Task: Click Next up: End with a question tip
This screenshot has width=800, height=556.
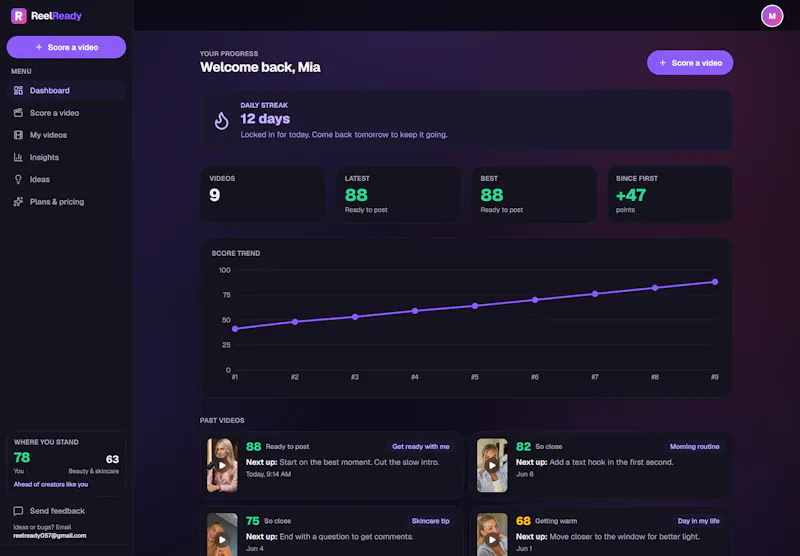Action: pos(330,537)
